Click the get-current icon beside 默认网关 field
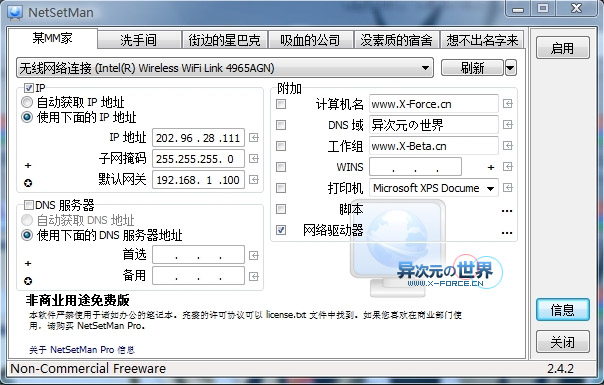 pos(253,179)
